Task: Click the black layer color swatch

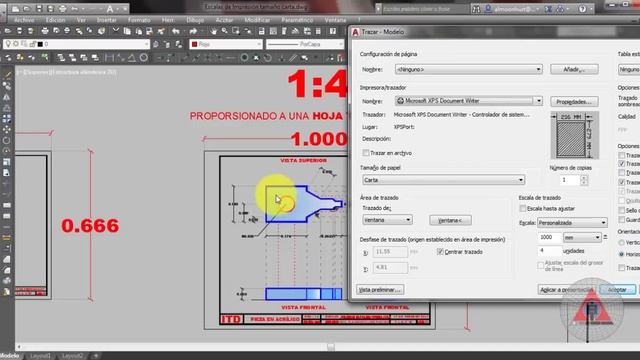Action: [40, 44]
